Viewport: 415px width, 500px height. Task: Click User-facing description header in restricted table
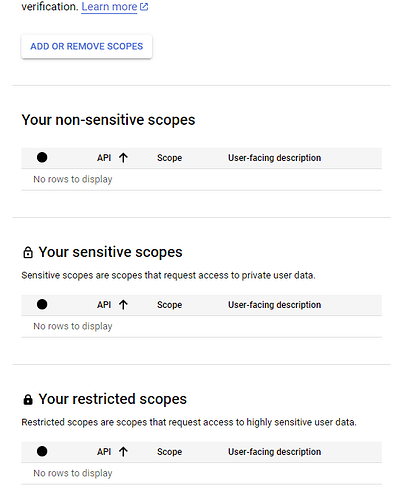[275, 452]
